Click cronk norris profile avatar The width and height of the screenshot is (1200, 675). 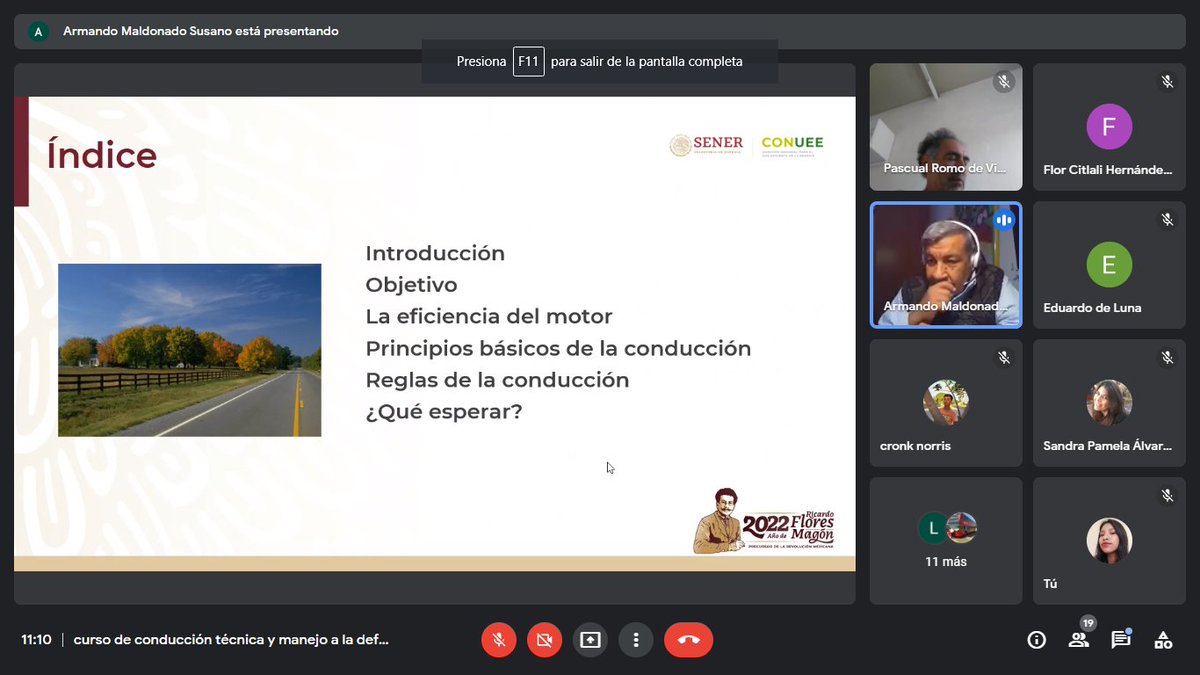946,403
